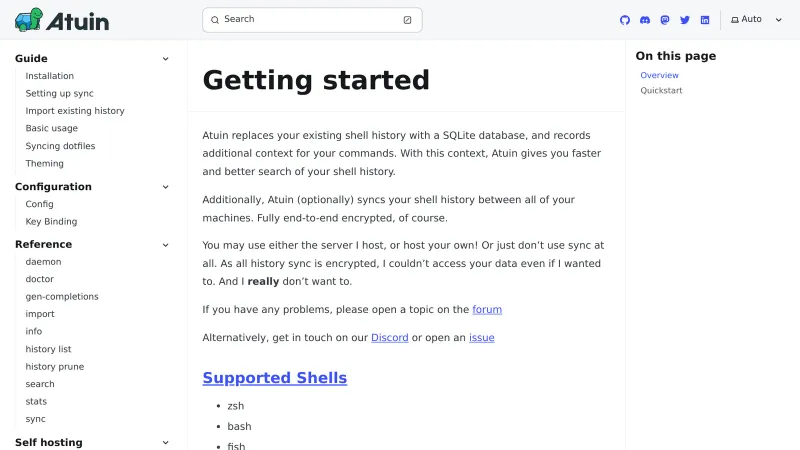
Task: Click the Atuin turtle logo
Action: (62, 20)
